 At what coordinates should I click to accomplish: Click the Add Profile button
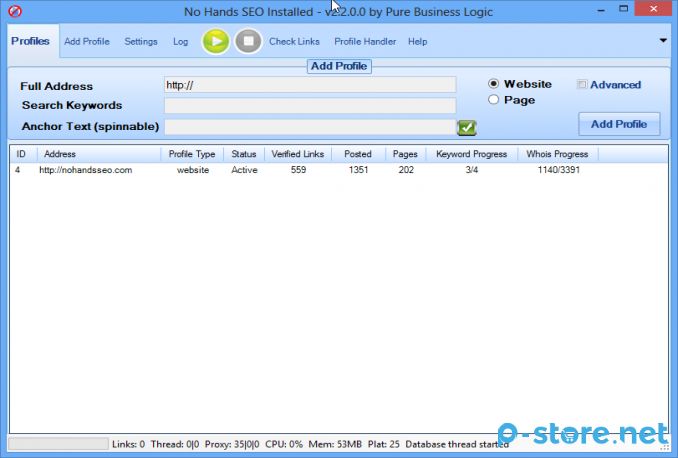pyautogui.click(x=619, y=124)
